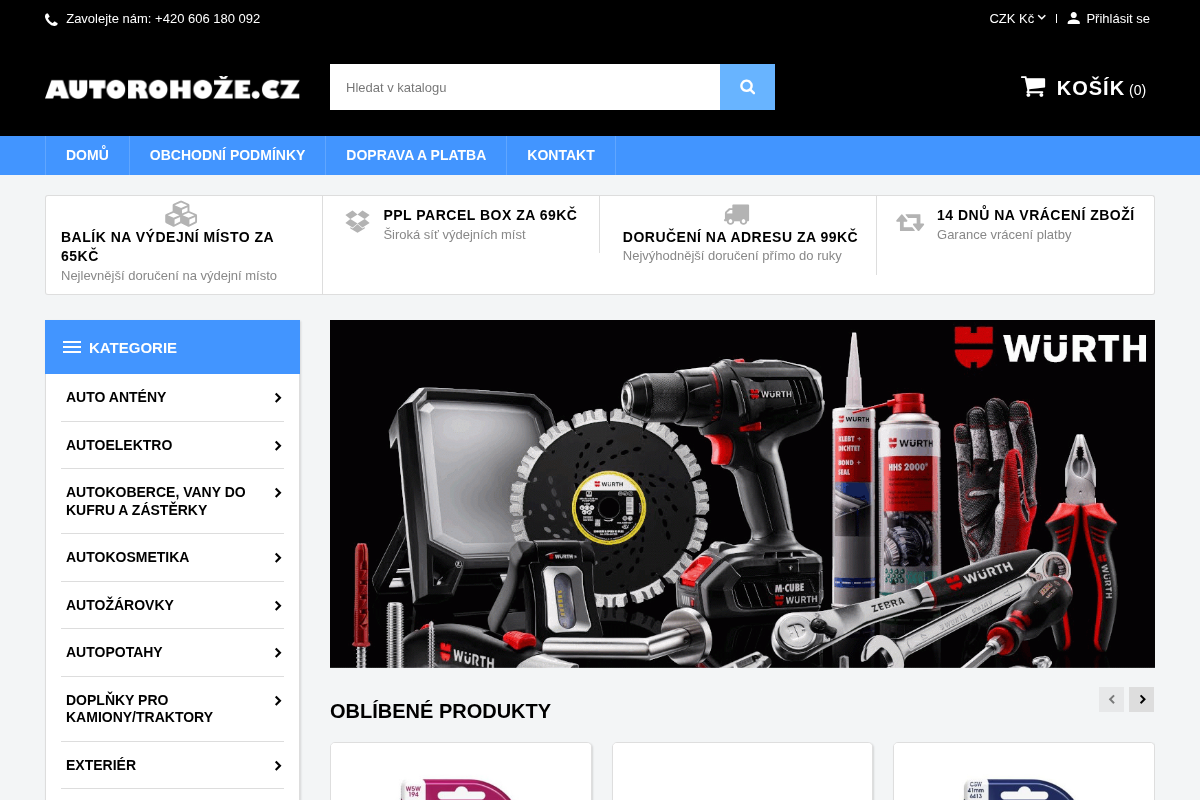Click the hamburger icon next to Kategorie

point(72,347)
